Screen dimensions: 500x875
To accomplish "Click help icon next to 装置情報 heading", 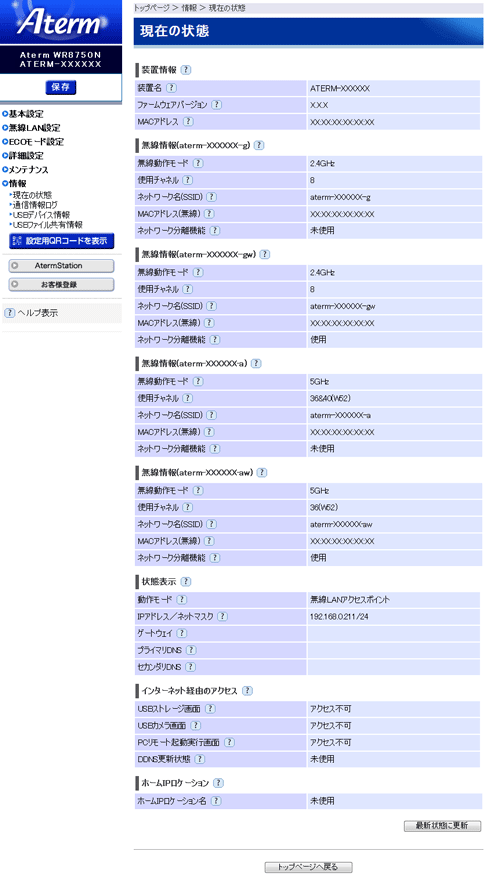I will coord(186,70).
